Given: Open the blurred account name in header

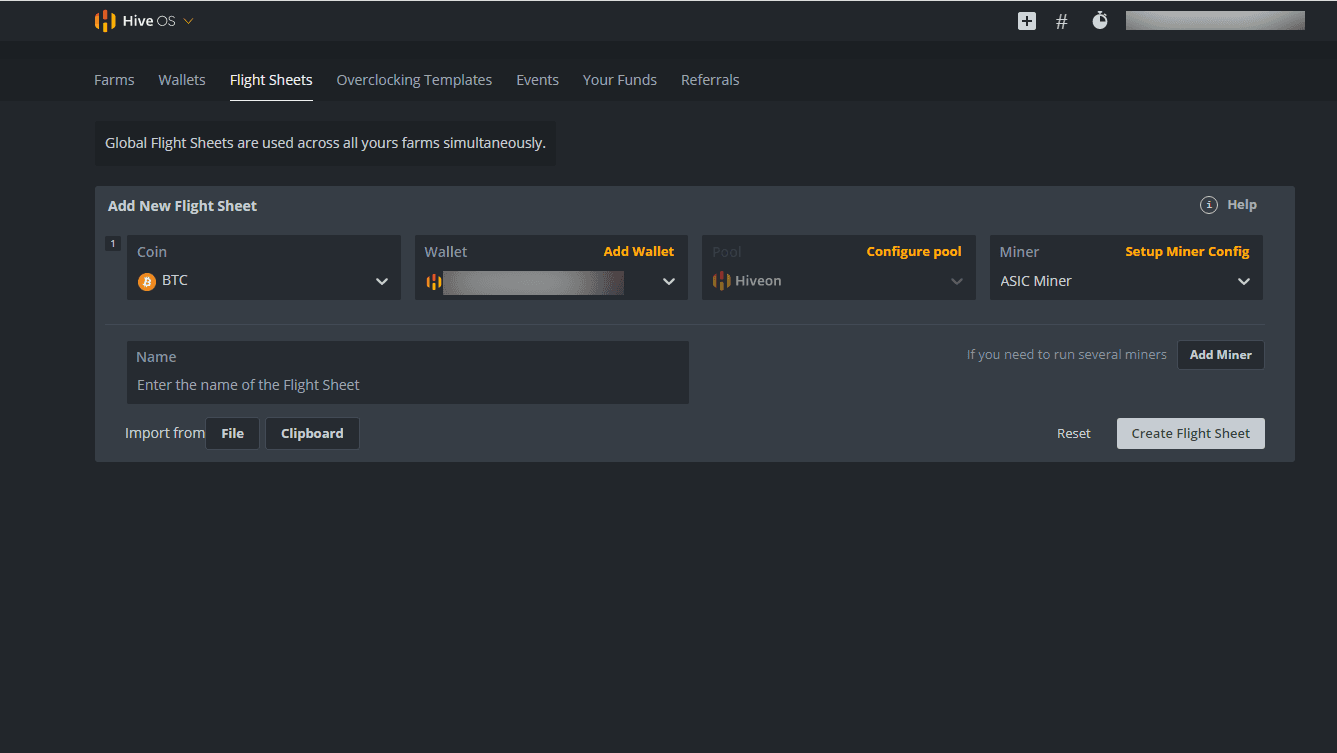Looking at the screenshot, I should (x=1215, y=20).
